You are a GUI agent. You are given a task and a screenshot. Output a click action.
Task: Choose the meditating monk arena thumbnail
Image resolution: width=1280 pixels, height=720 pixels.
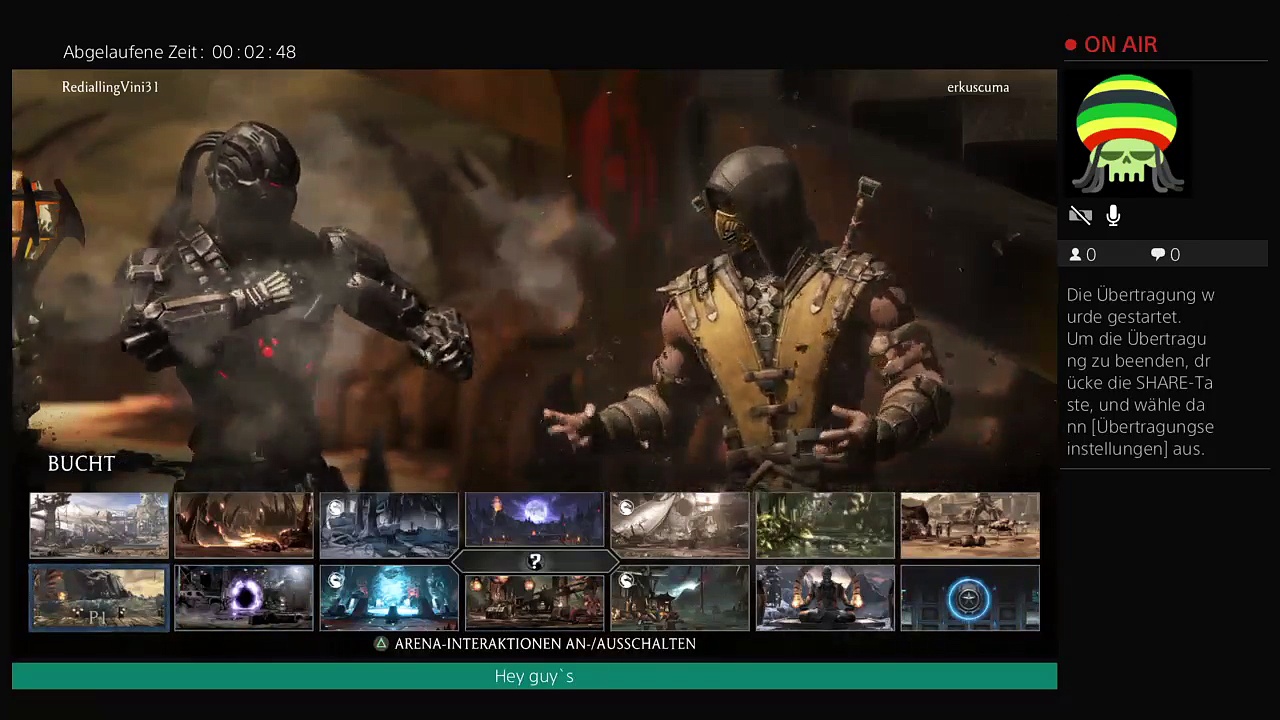[x=825, y=598]
